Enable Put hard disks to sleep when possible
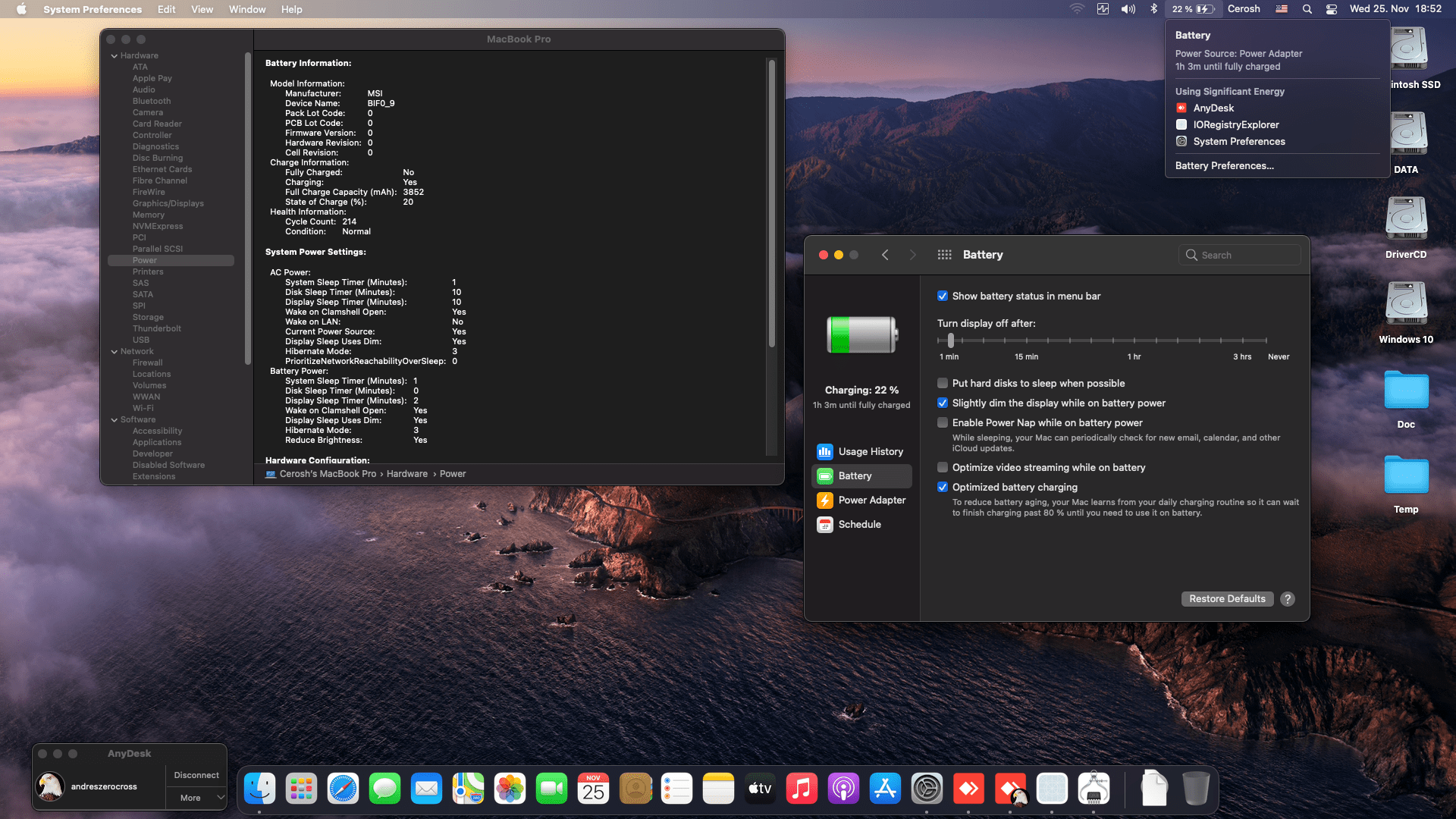The height and width of the screenshot is (819, 1456). (x=943, y=383)
